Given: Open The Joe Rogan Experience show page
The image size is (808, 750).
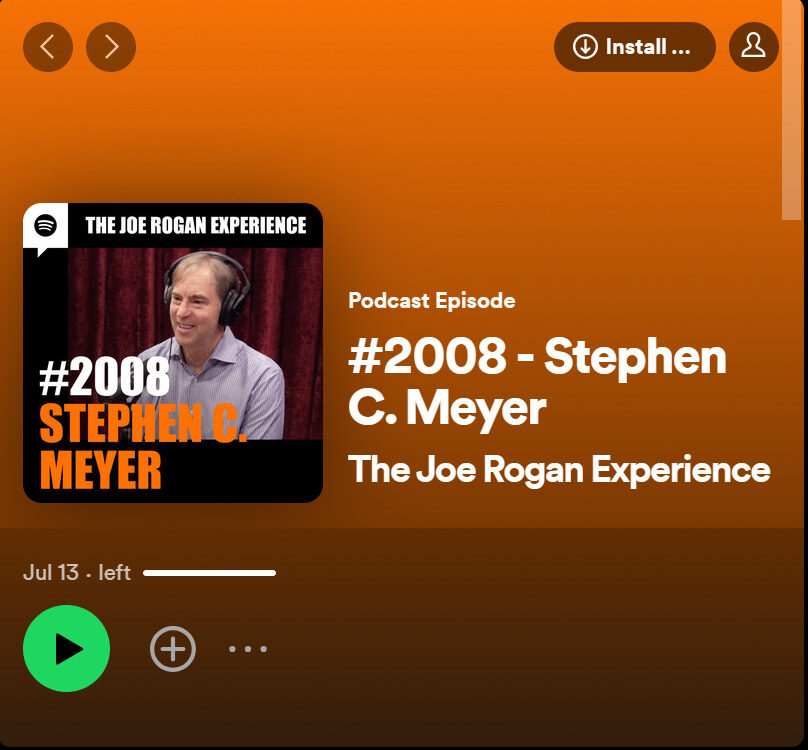Looking at the screenshot, I should click(559, 469).
